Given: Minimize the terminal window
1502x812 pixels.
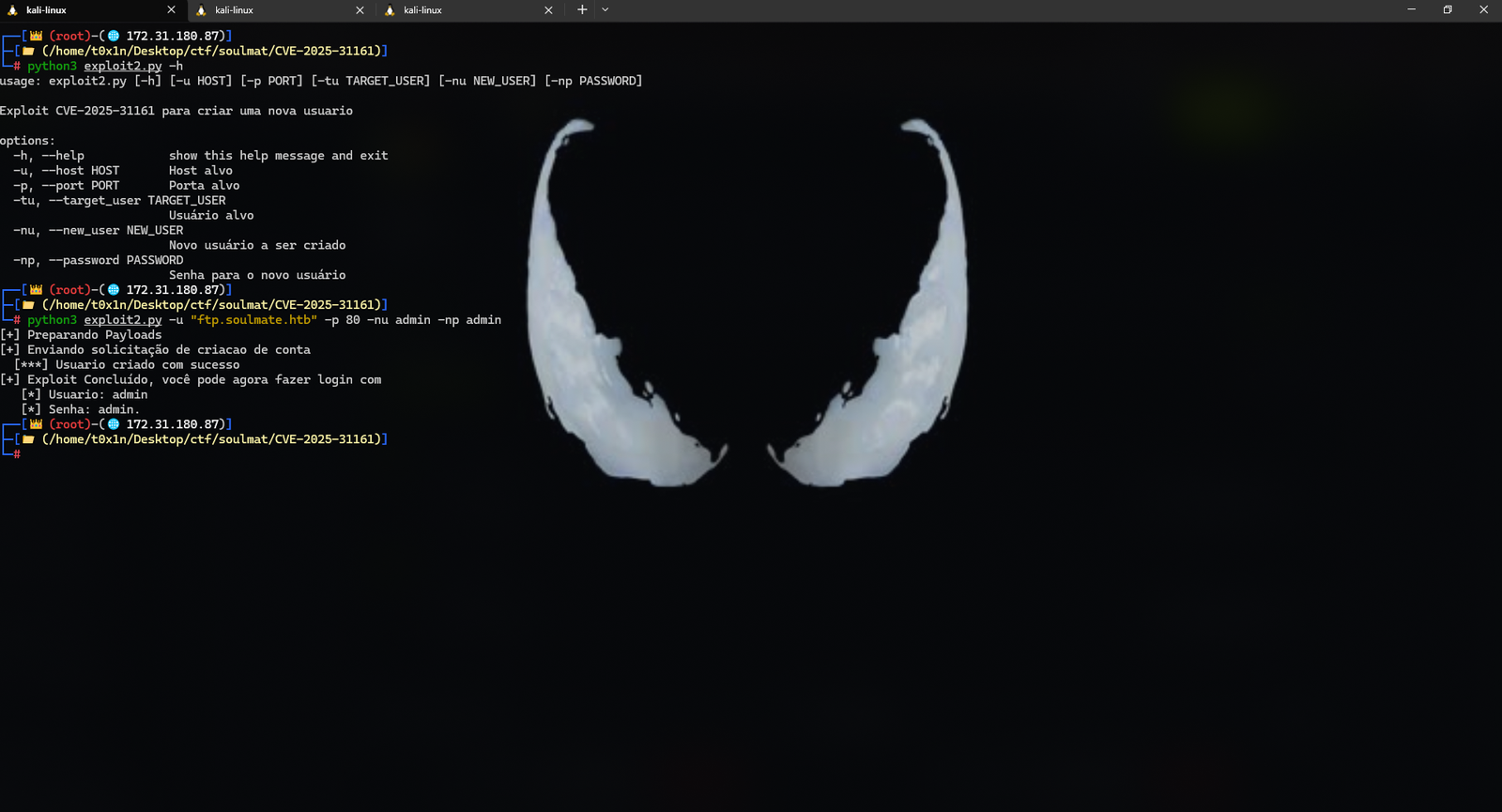Looking at the screenshot, I should [1411, 9].
